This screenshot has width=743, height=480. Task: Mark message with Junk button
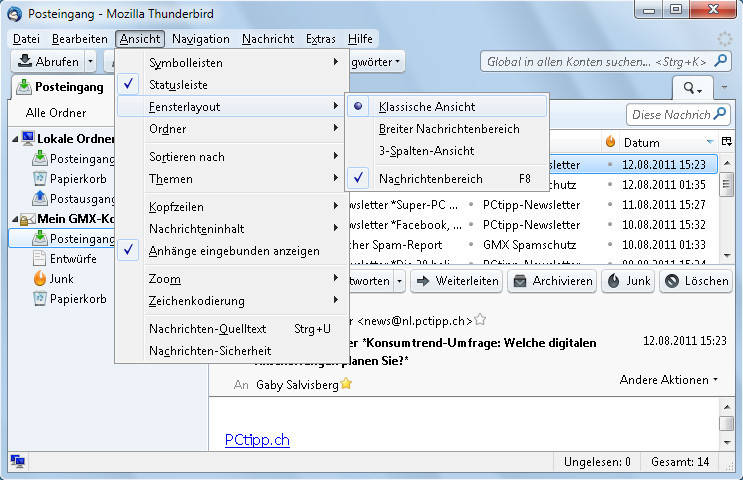click(628, 281)
